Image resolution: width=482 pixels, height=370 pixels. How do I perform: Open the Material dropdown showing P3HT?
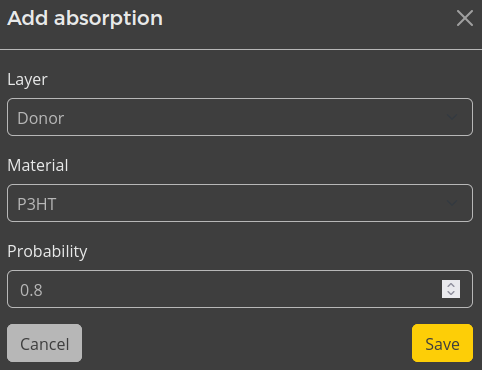(240, 203)
